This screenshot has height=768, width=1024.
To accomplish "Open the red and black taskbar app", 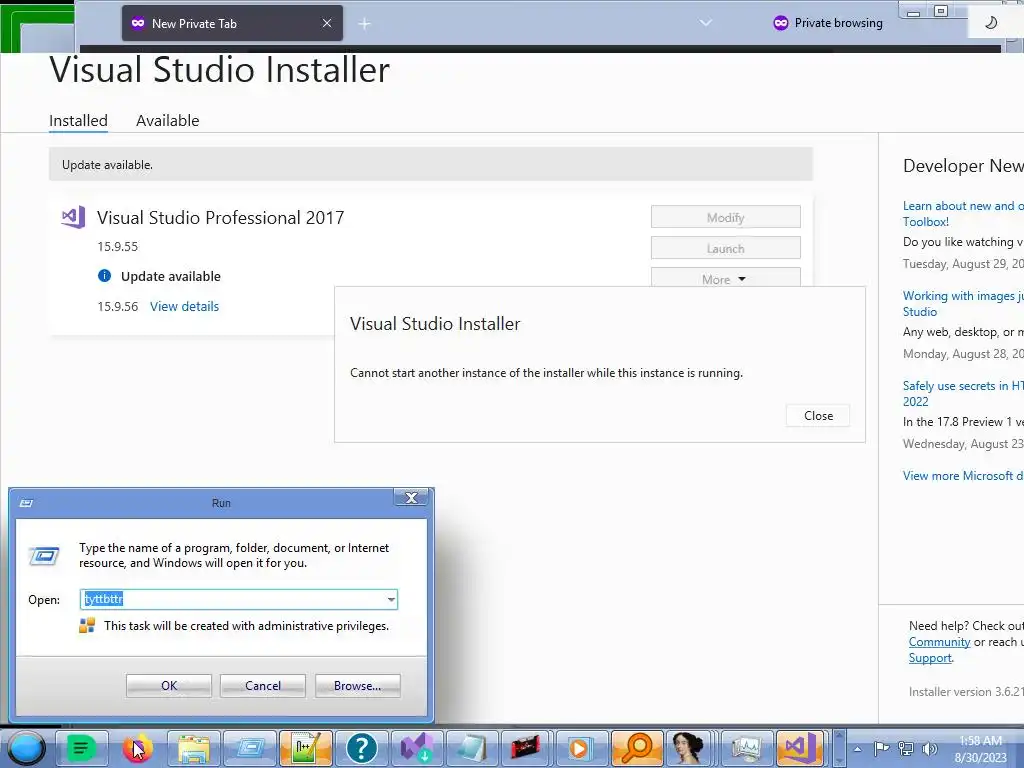I will pyautogui.click(x=526, y=748).
